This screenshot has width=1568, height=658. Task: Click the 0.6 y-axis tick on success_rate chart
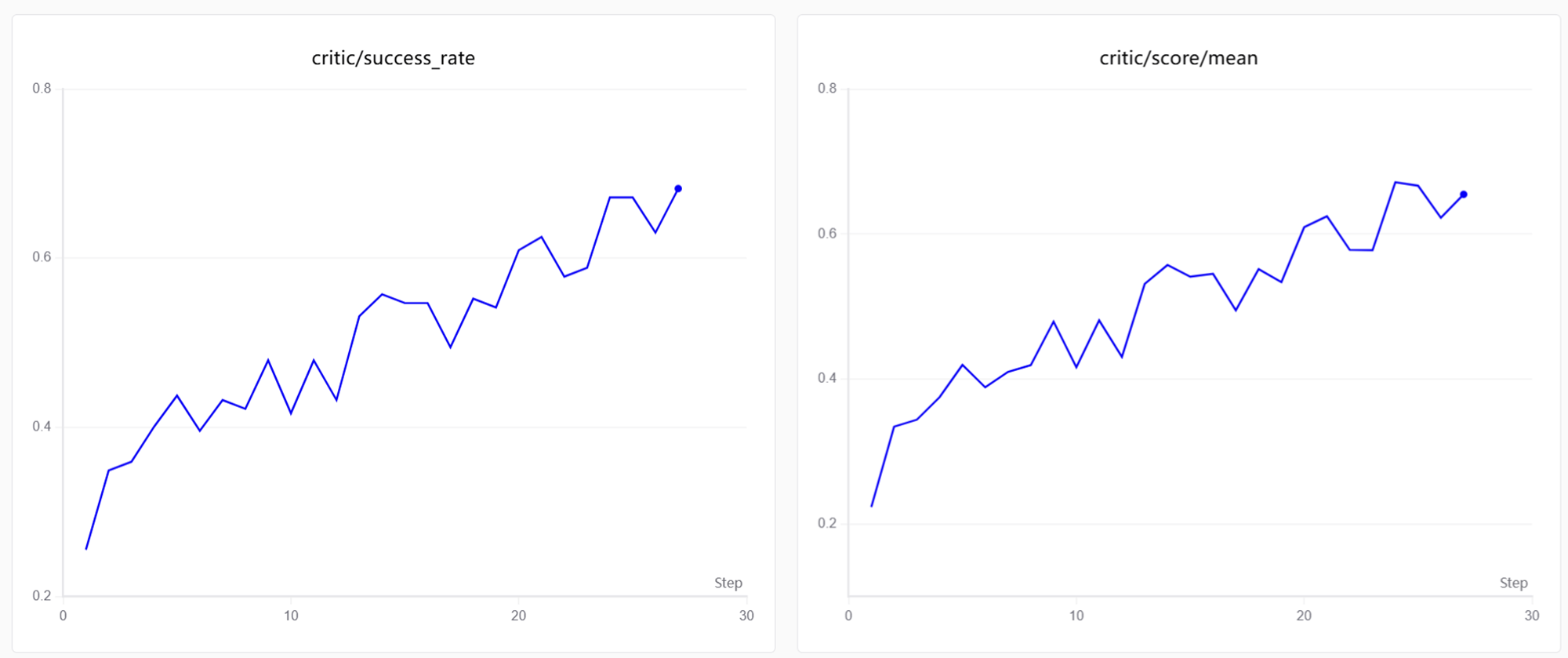[42, 257]
